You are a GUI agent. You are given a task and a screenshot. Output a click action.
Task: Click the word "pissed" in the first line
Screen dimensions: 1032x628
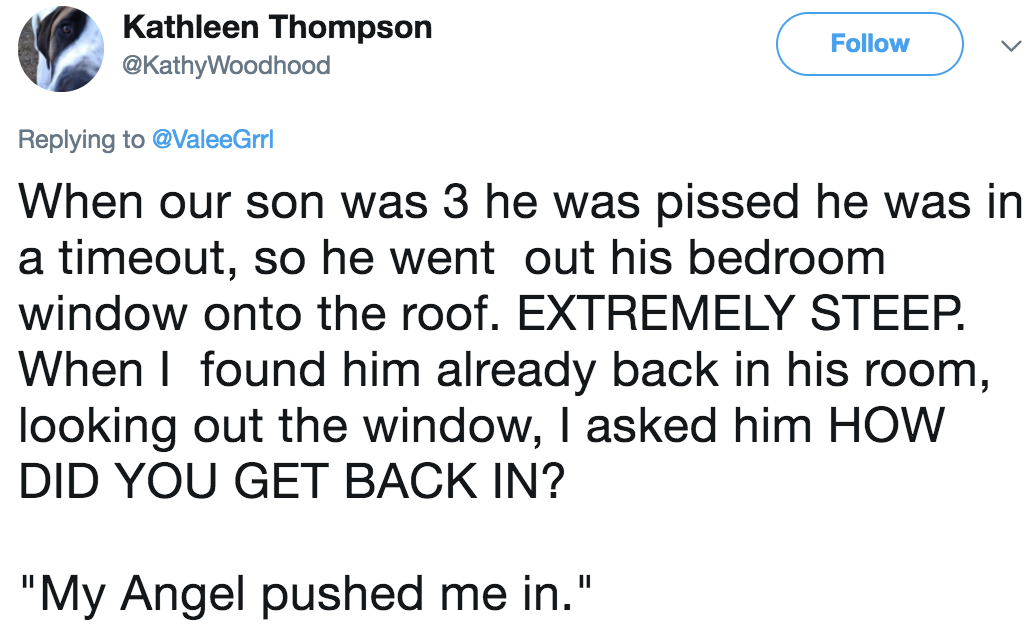(728, 201)
